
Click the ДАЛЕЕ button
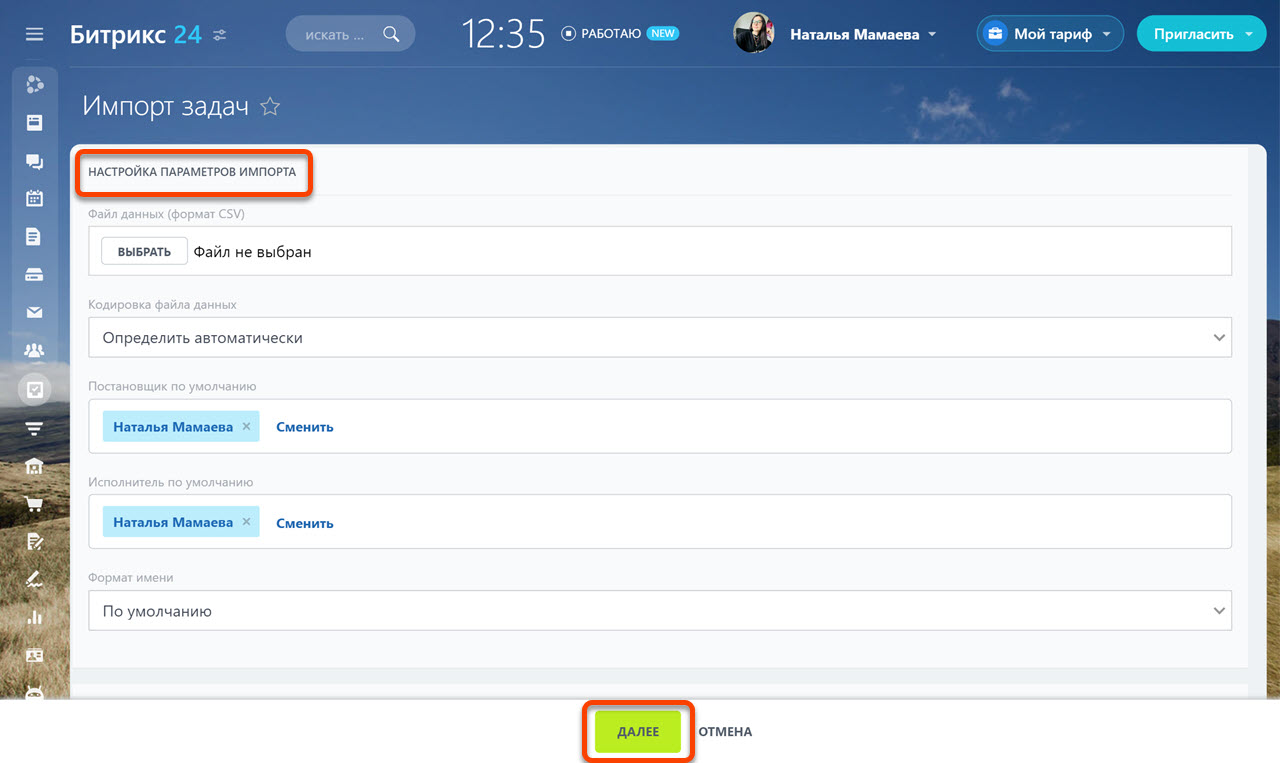[638, 732]
